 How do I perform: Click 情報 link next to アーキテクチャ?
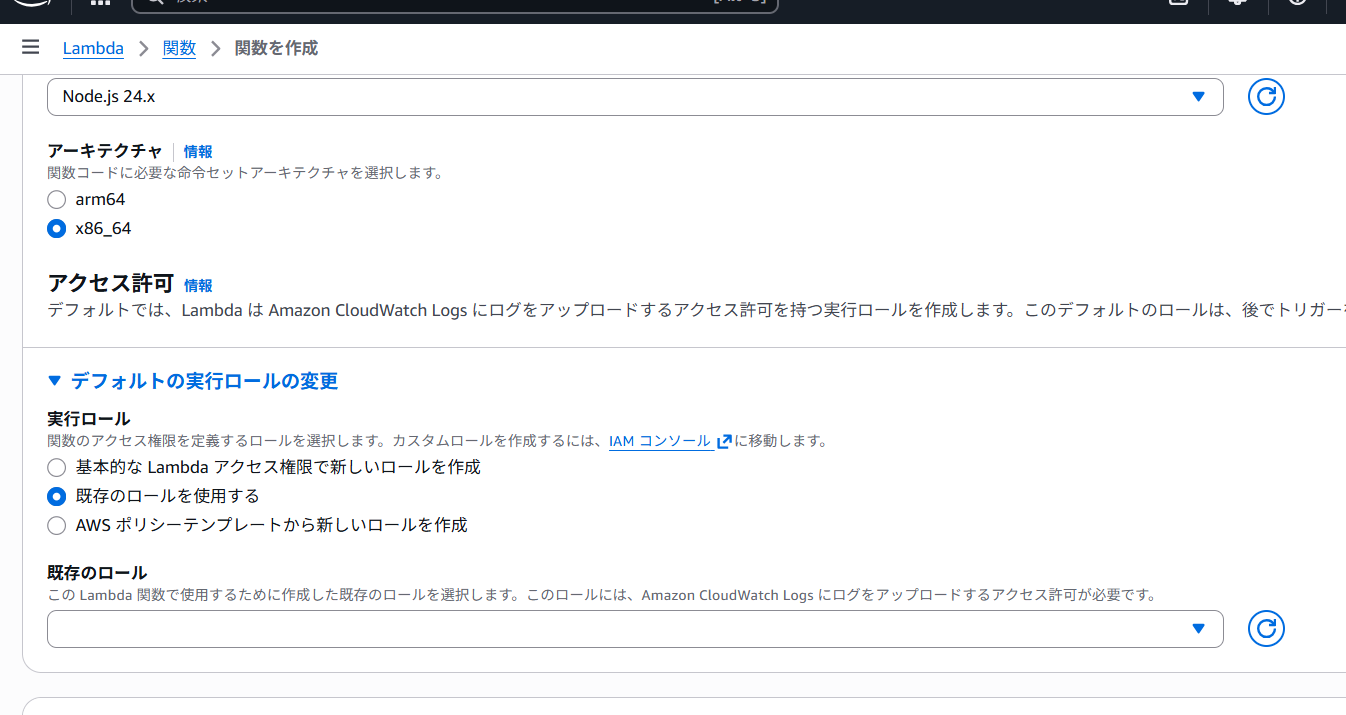pos(198,152)
